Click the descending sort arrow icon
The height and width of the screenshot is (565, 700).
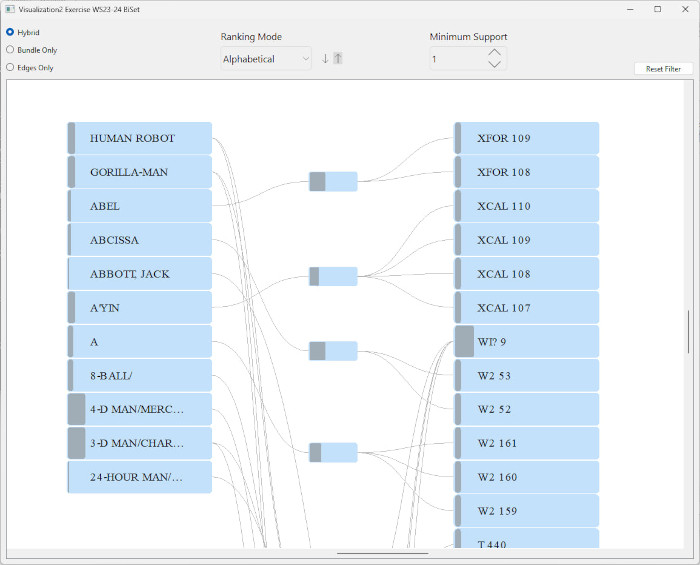click(325, 58)
